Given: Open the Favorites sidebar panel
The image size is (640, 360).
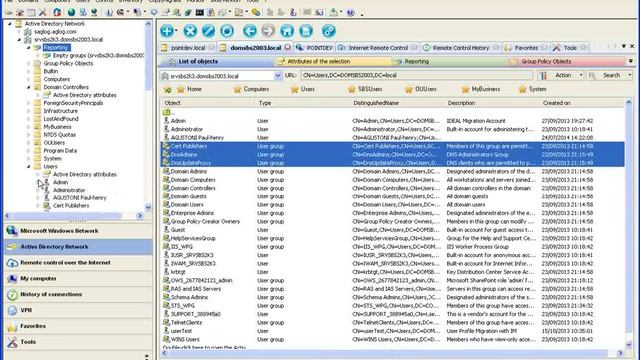Looking at the screenshot, I should (78, 326).
